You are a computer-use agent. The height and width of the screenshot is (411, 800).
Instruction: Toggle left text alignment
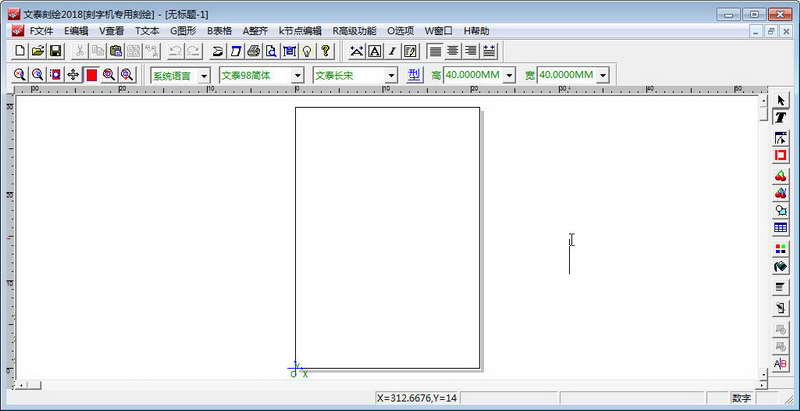[x=435, y=51]
